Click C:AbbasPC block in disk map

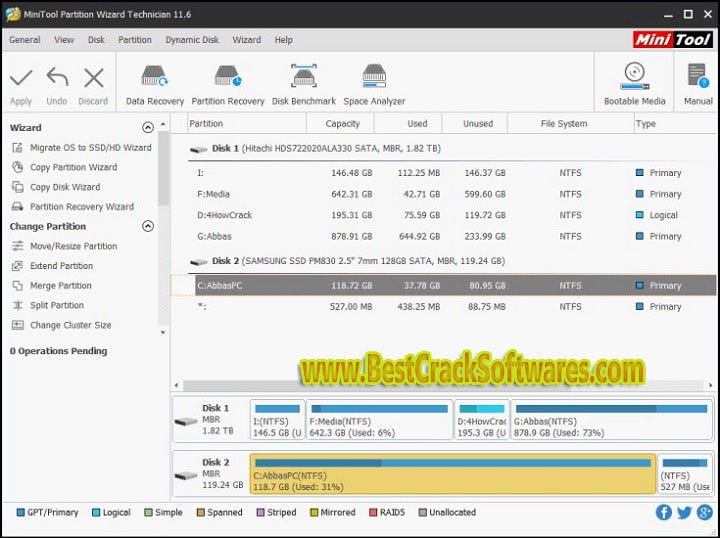pos(453,474)
